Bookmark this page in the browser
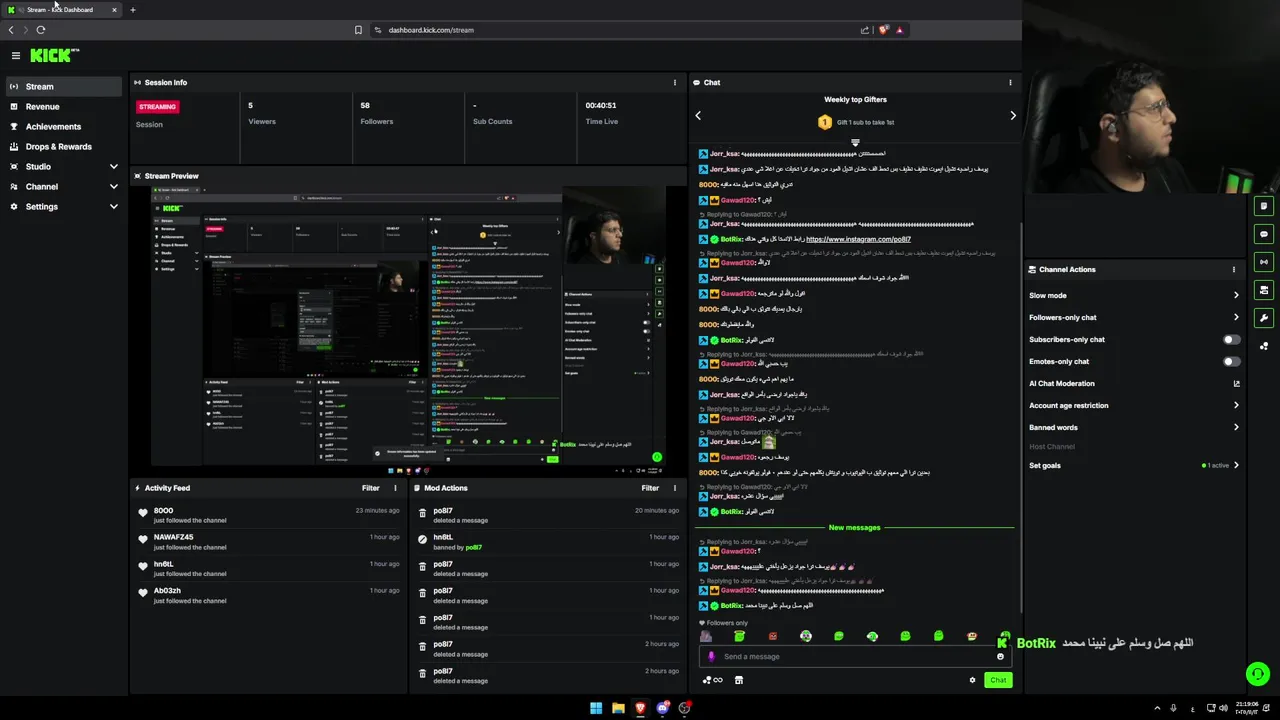1280x720 pixels. (358, 30)
